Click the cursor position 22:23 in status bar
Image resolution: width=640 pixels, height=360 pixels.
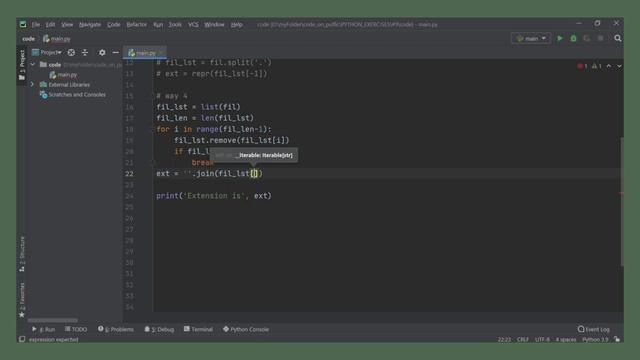504,340
